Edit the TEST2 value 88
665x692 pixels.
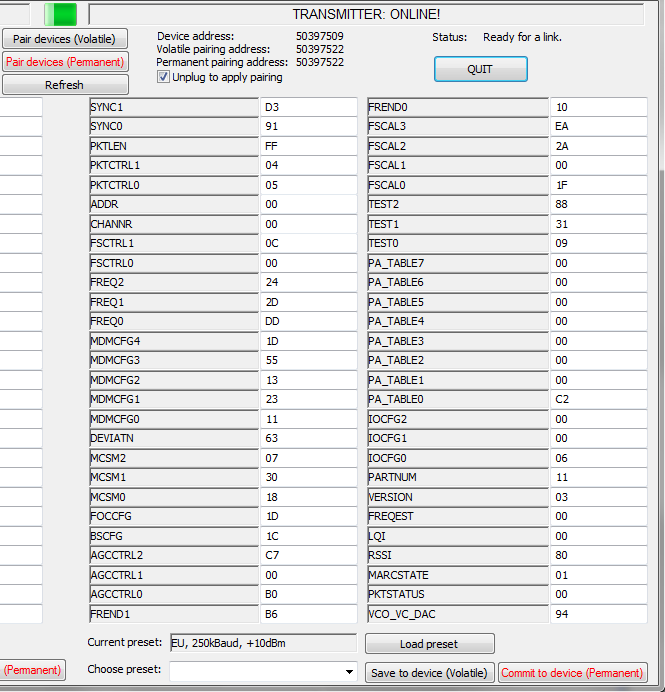pos(599,205)
